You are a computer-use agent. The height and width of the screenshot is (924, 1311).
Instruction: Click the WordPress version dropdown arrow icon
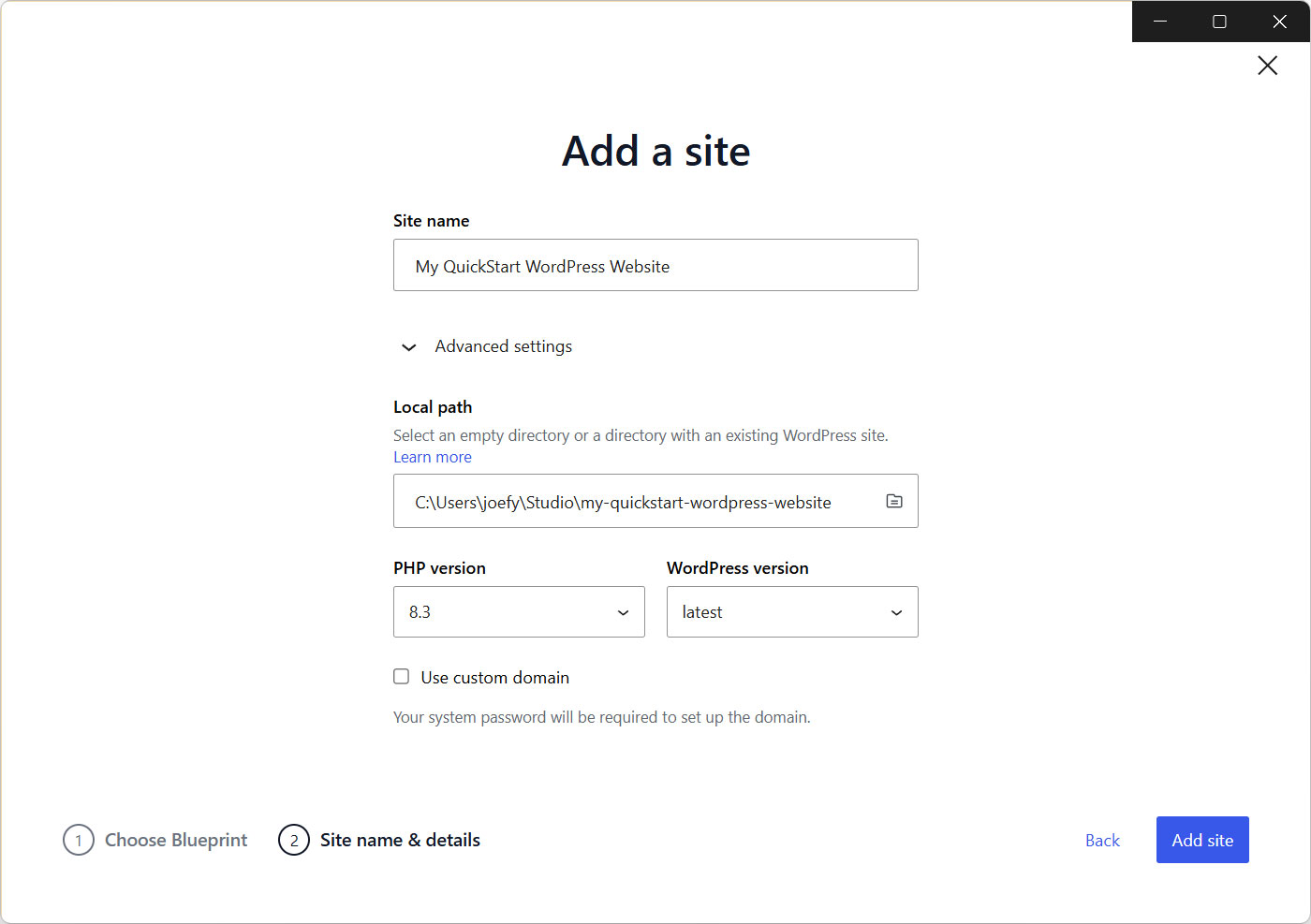896,611
